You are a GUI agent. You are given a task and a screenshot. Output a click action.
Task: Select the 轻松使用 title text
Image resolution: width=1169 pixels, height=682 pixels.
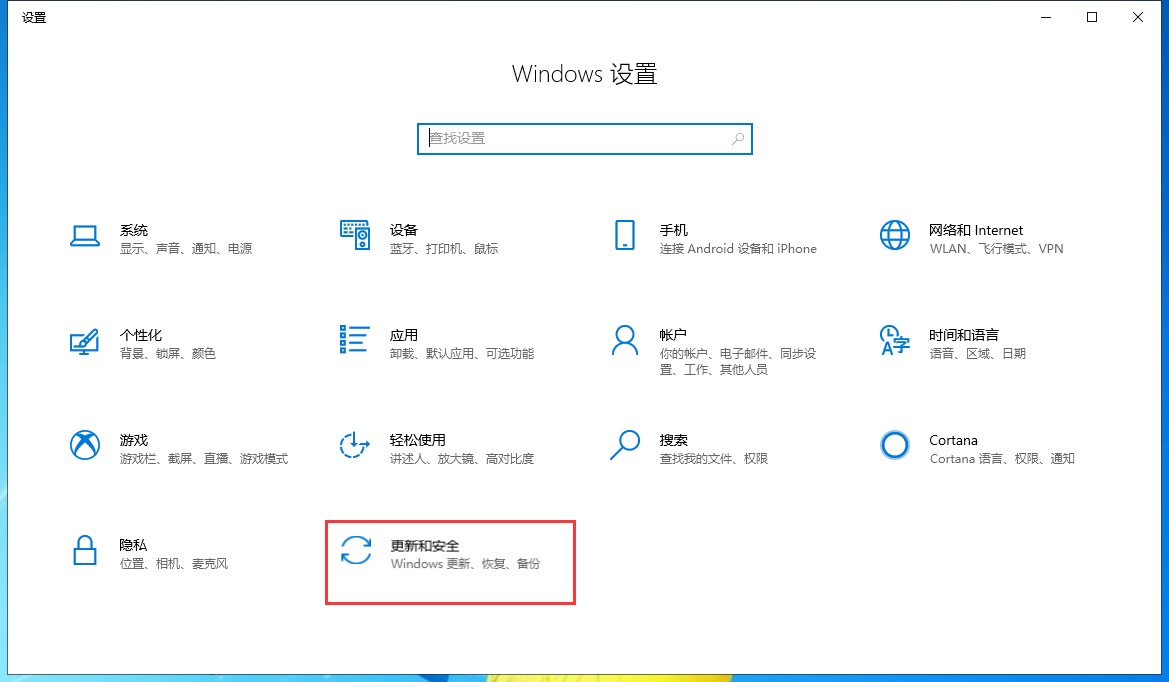pyautogui.click(x=418, y=441)
